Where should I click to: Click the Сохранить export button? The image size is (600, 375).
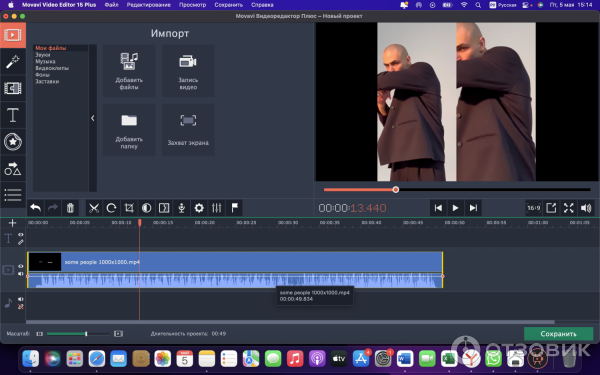pyautogui.click(x=558, y=334)
